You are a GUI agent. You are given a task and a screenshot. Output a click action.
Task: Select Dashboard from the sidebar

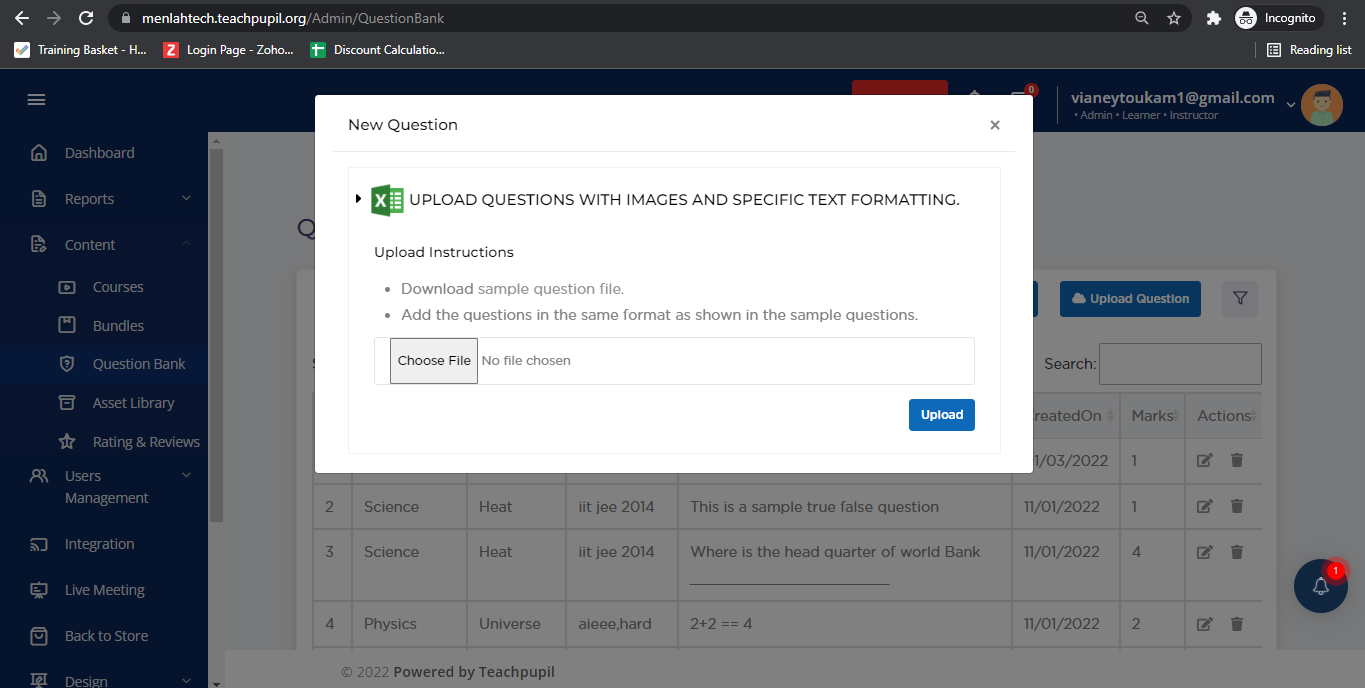click(99, 153)
